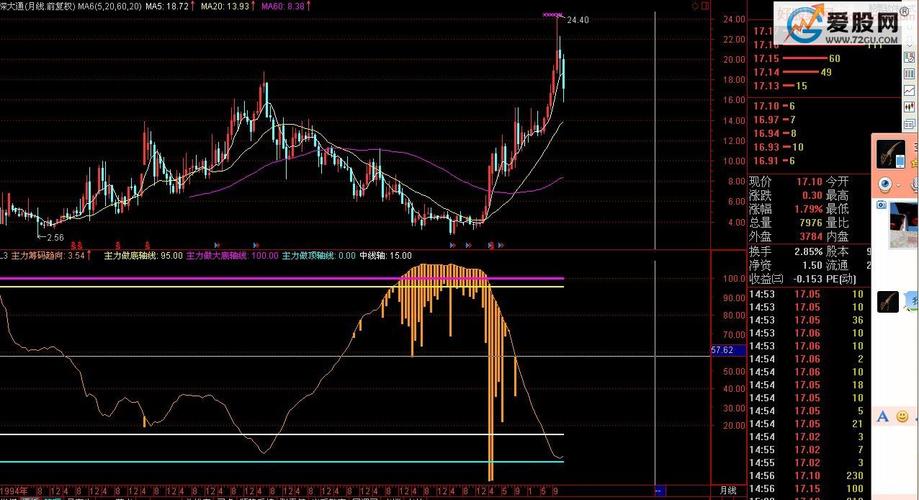Click the blue marker on the time axis
The image size is (919, 500).
tap(659, 491)
